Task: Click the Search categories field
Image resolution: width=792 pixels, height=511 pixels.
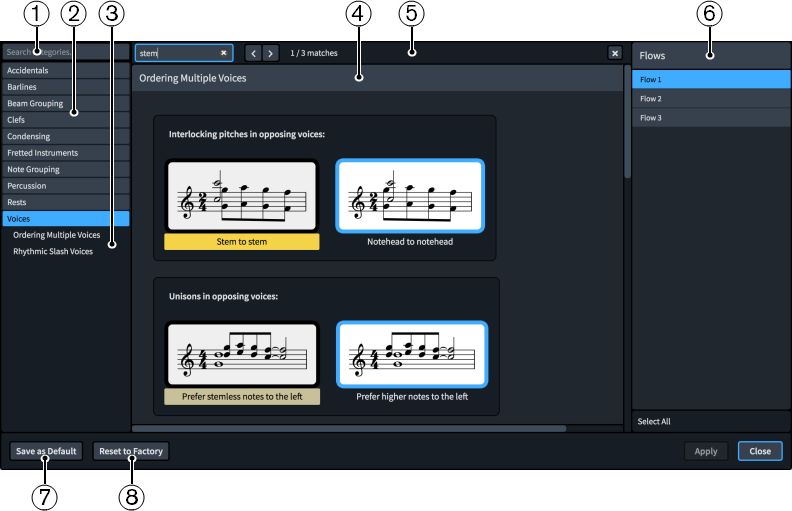Action: coord(66,52)
